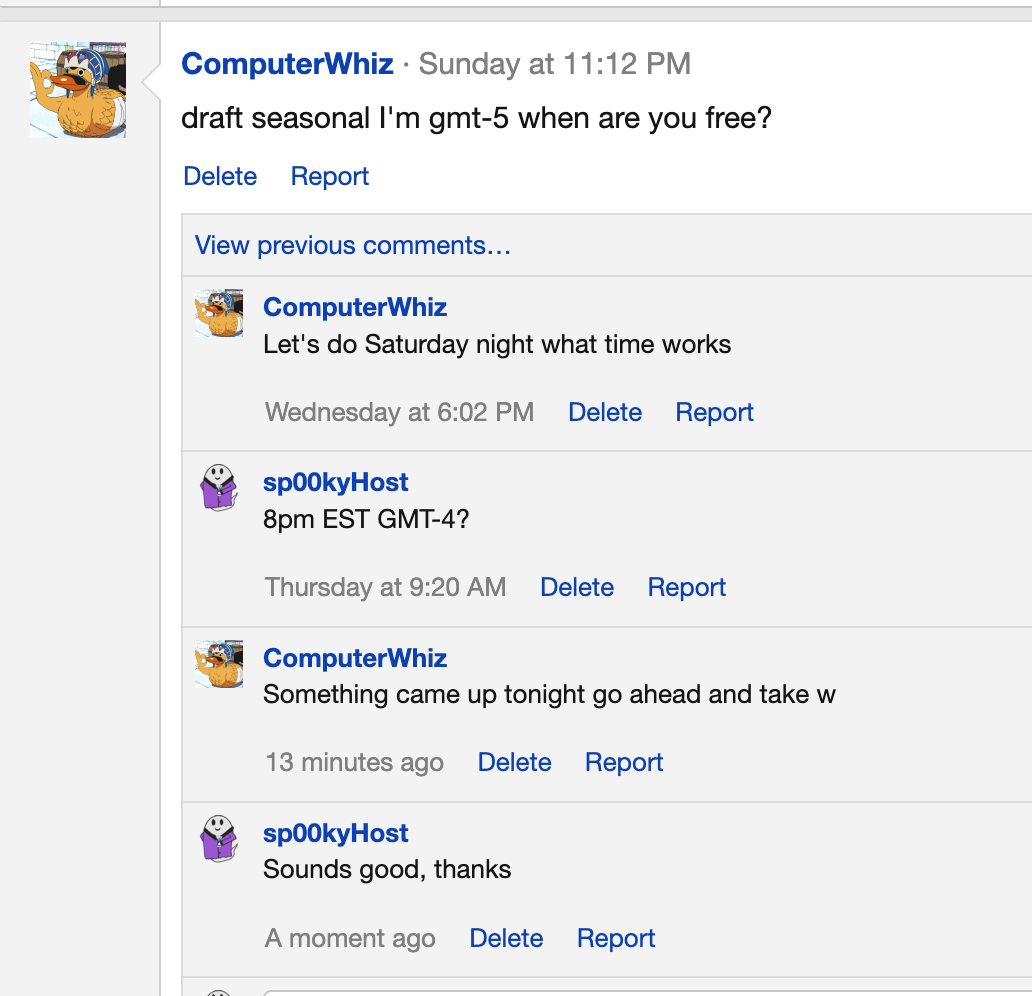
Task: Report the comment posted a moment ago
Action: (616, 939)
